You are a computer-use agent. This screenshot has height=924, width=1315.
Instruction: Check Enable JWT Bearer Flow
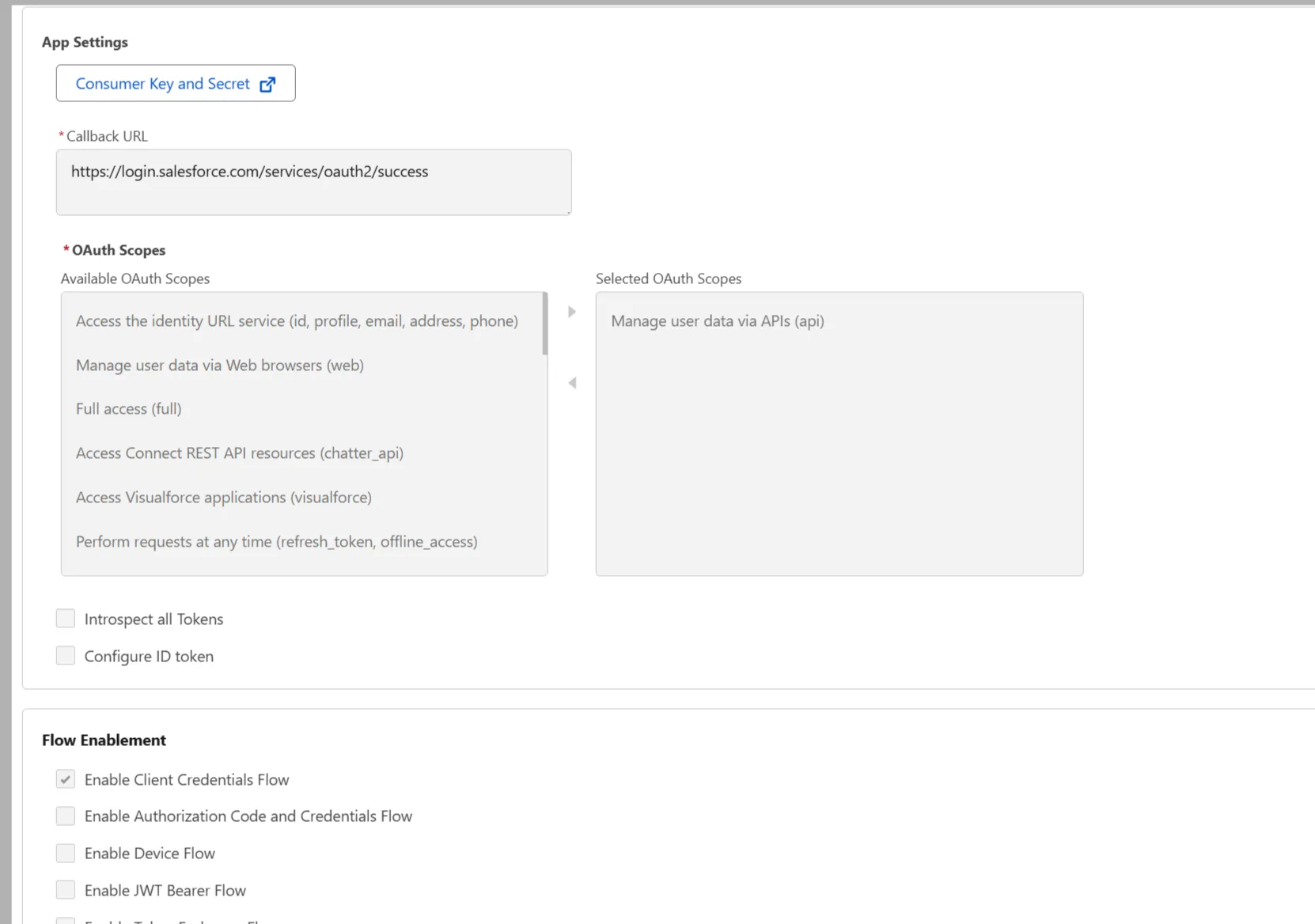[66, 890]
